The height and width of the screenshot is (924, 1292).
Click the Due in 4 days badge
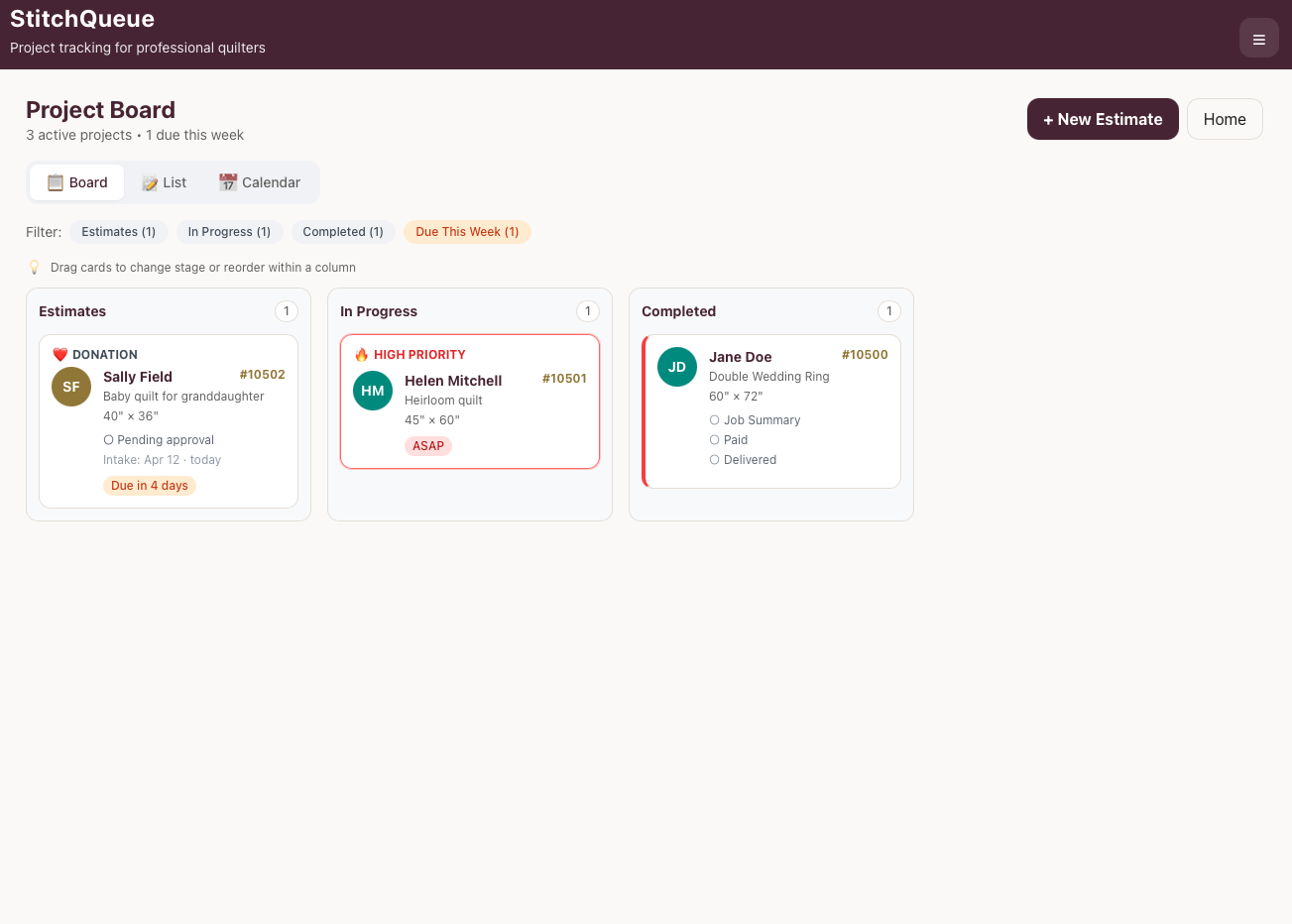[150, 486]
